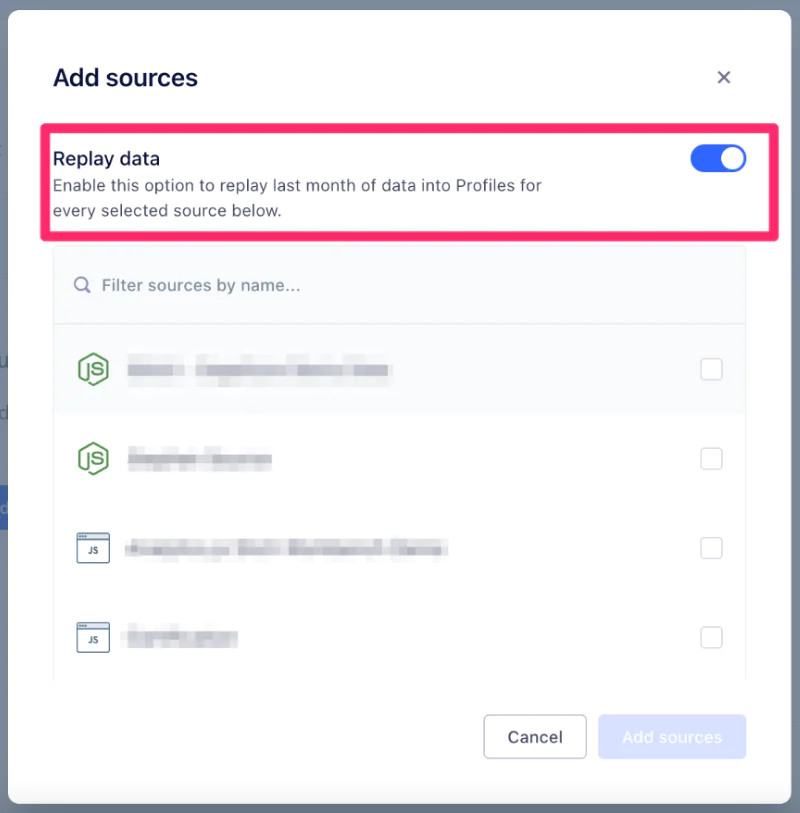The image size is (800, 813).
Task: Enable the last JavaScript source checkbox
Action: (x=711, y=637)
